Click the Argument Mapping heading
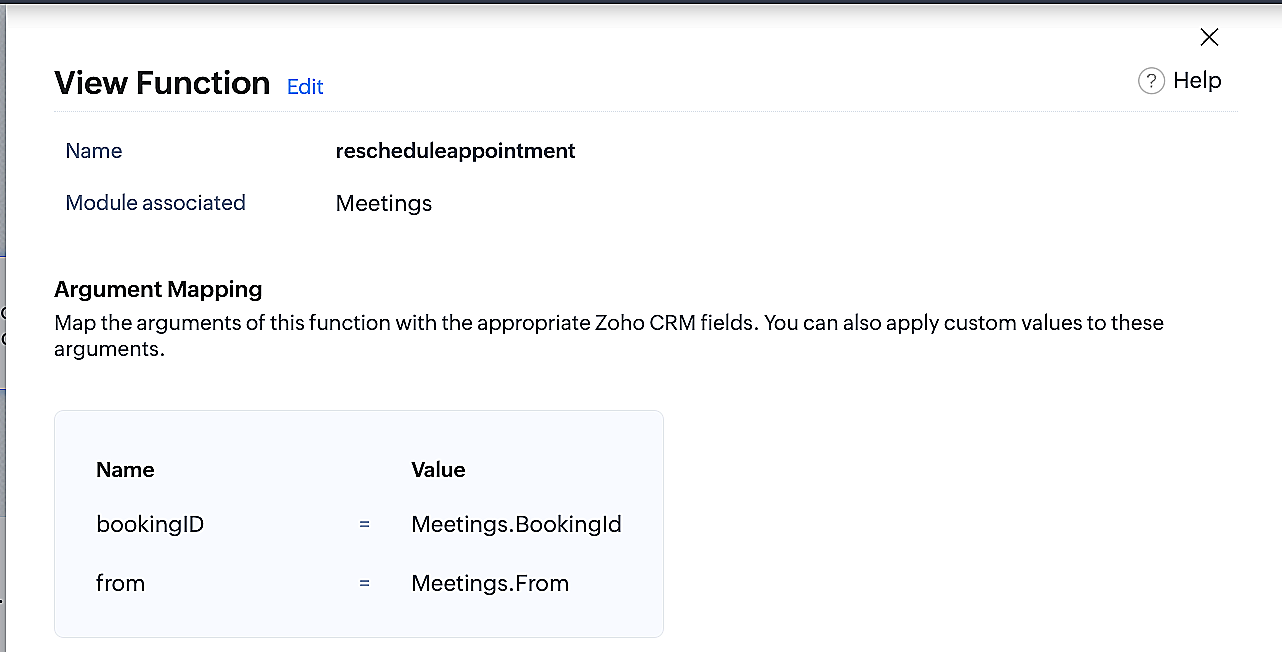The height and width of the screenshot is (652, 1282). pos(158,290)
